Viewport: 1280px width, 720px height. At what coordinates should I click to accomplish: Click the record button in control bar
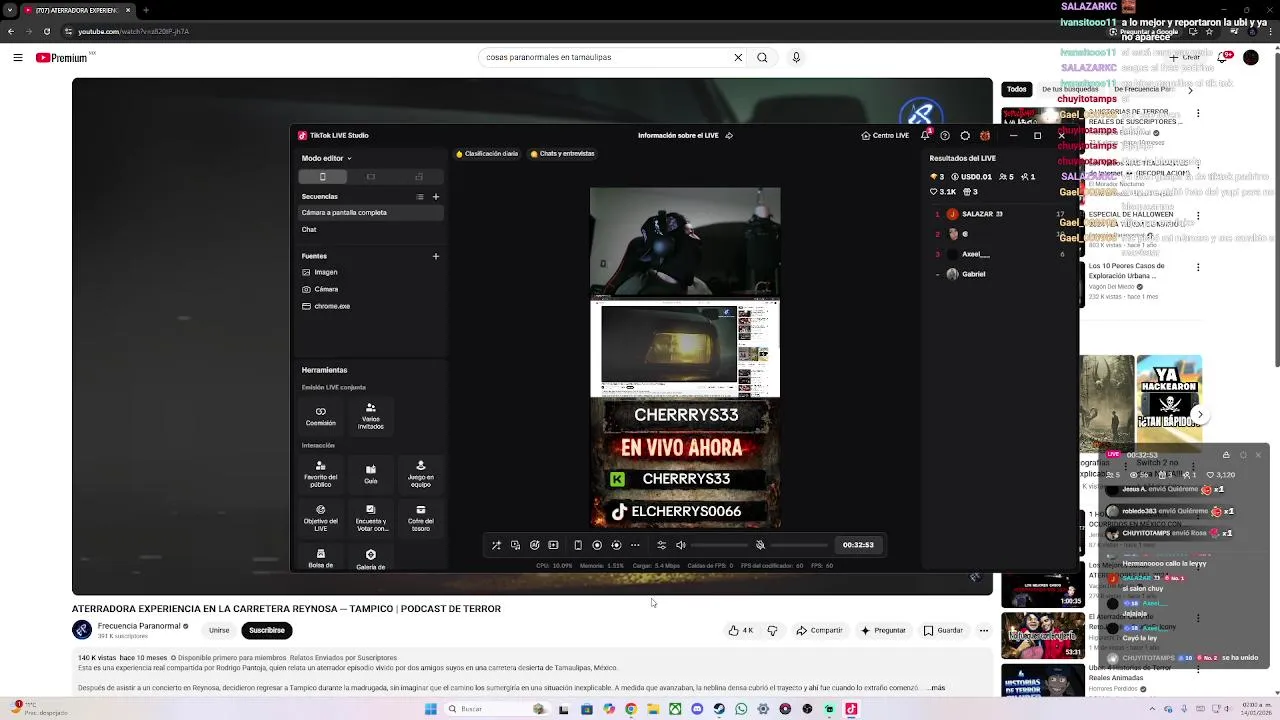[x=597, y=545]
